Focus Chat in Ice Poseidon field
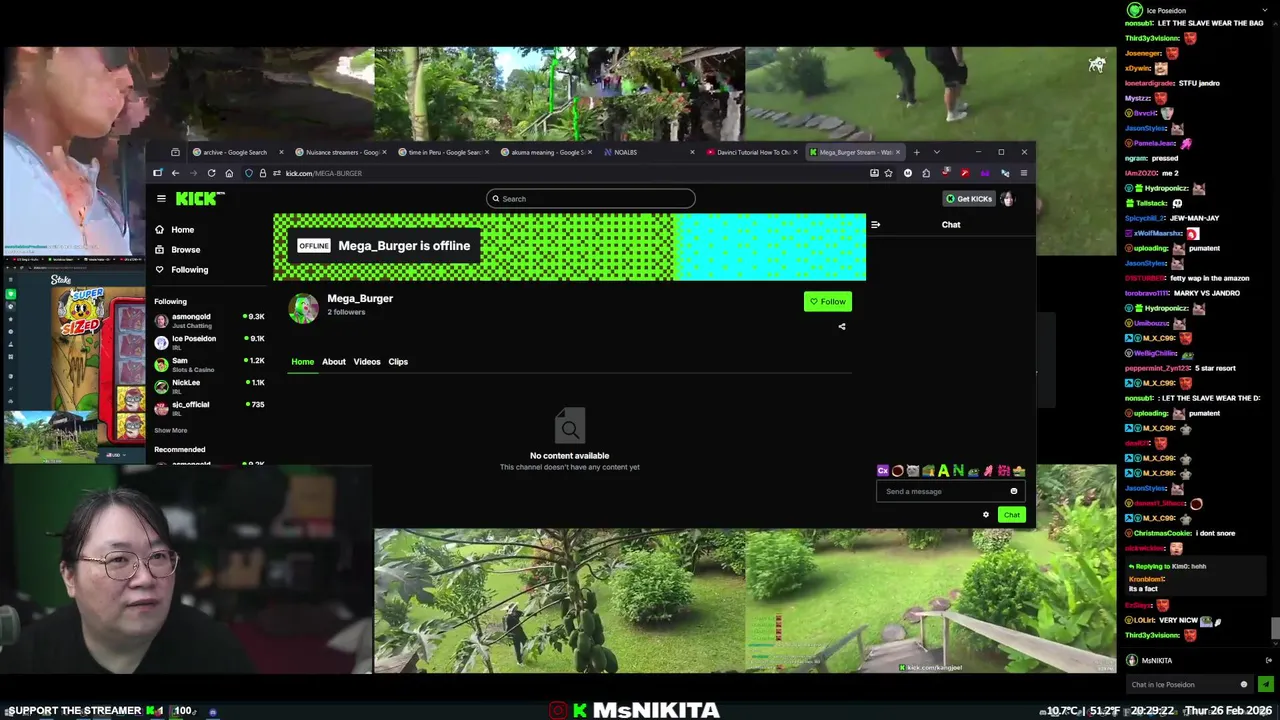1280x720 pixels. coord(1188,685)
